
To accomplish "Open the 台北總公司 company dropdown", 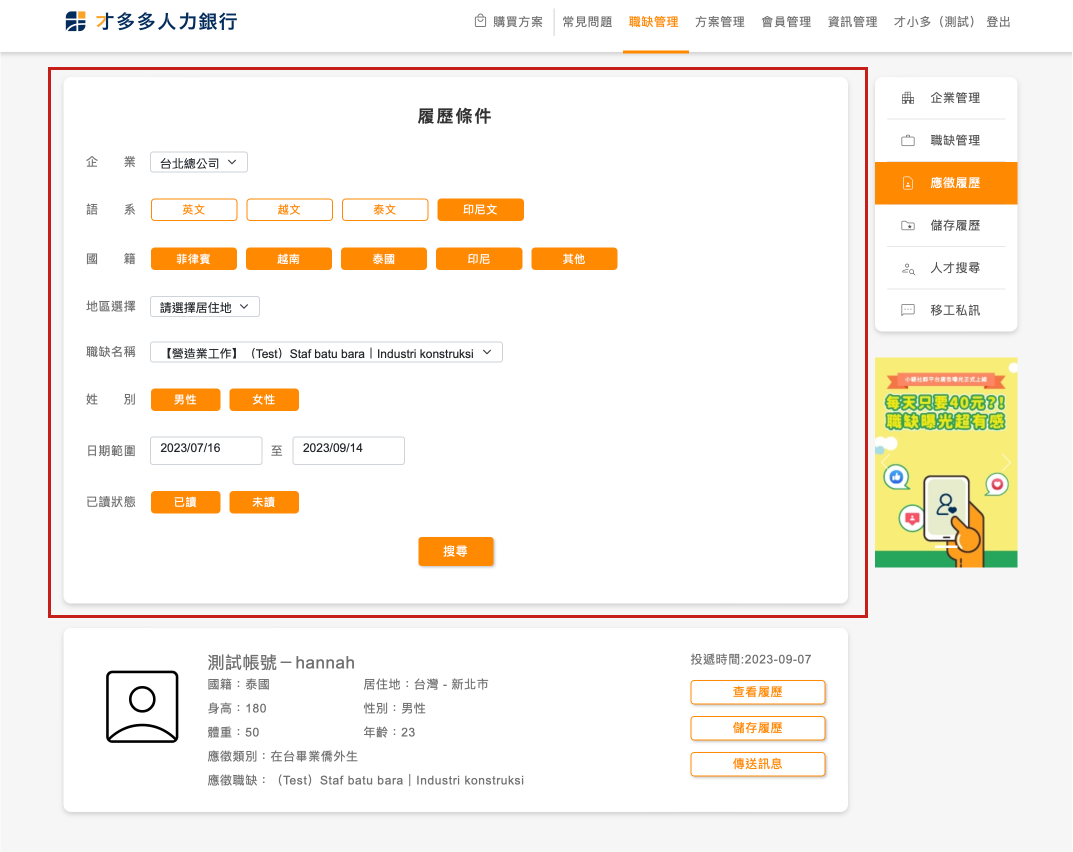I will tap(198, 162).
